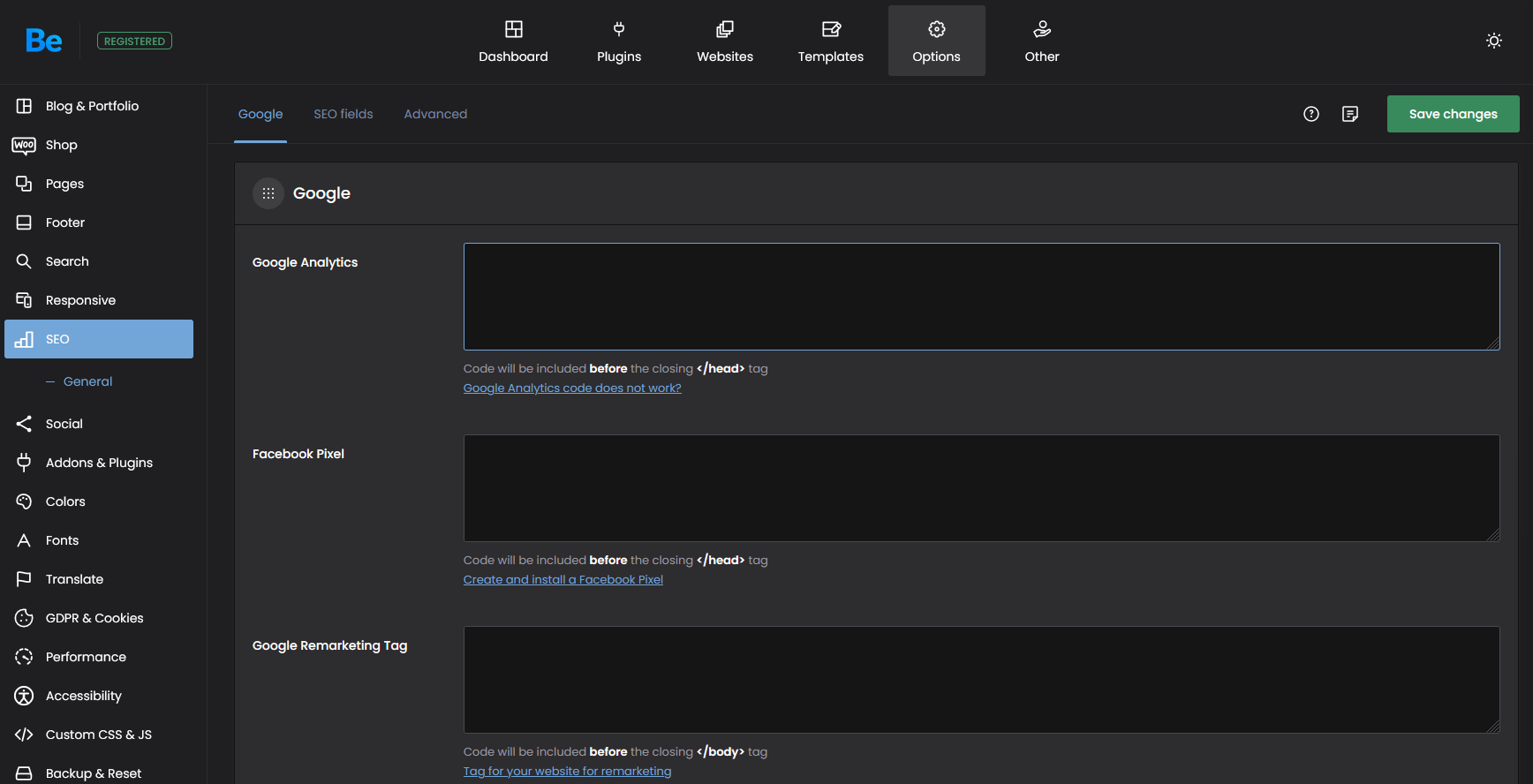Screen dimensions: 1533x784
Task: Open the Social share icon in sidebar
Action: coord(24,424)
